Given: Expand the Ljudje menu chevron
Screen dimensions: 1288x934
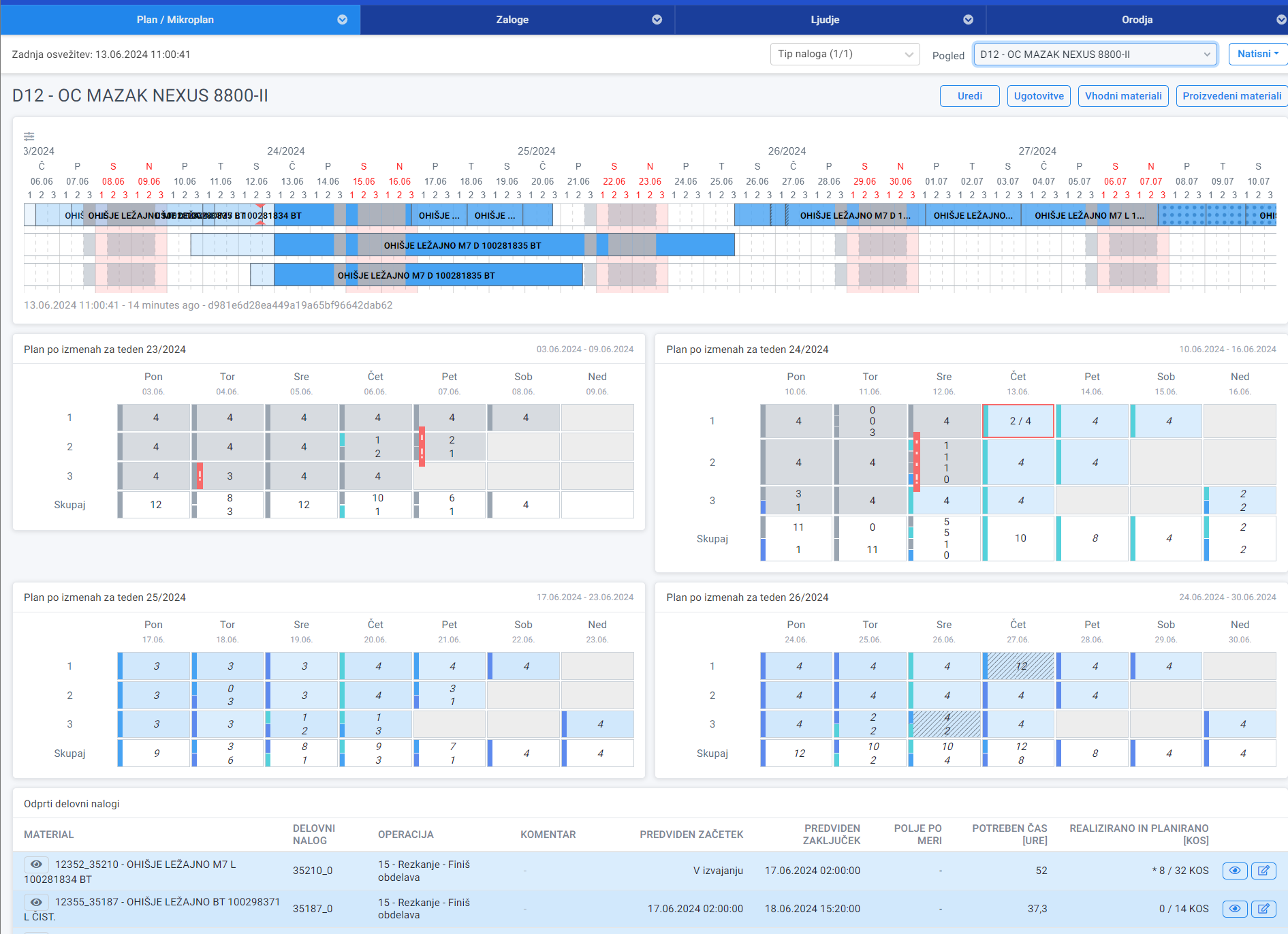Looking at the screenshot, I should [x=969, y=20].
